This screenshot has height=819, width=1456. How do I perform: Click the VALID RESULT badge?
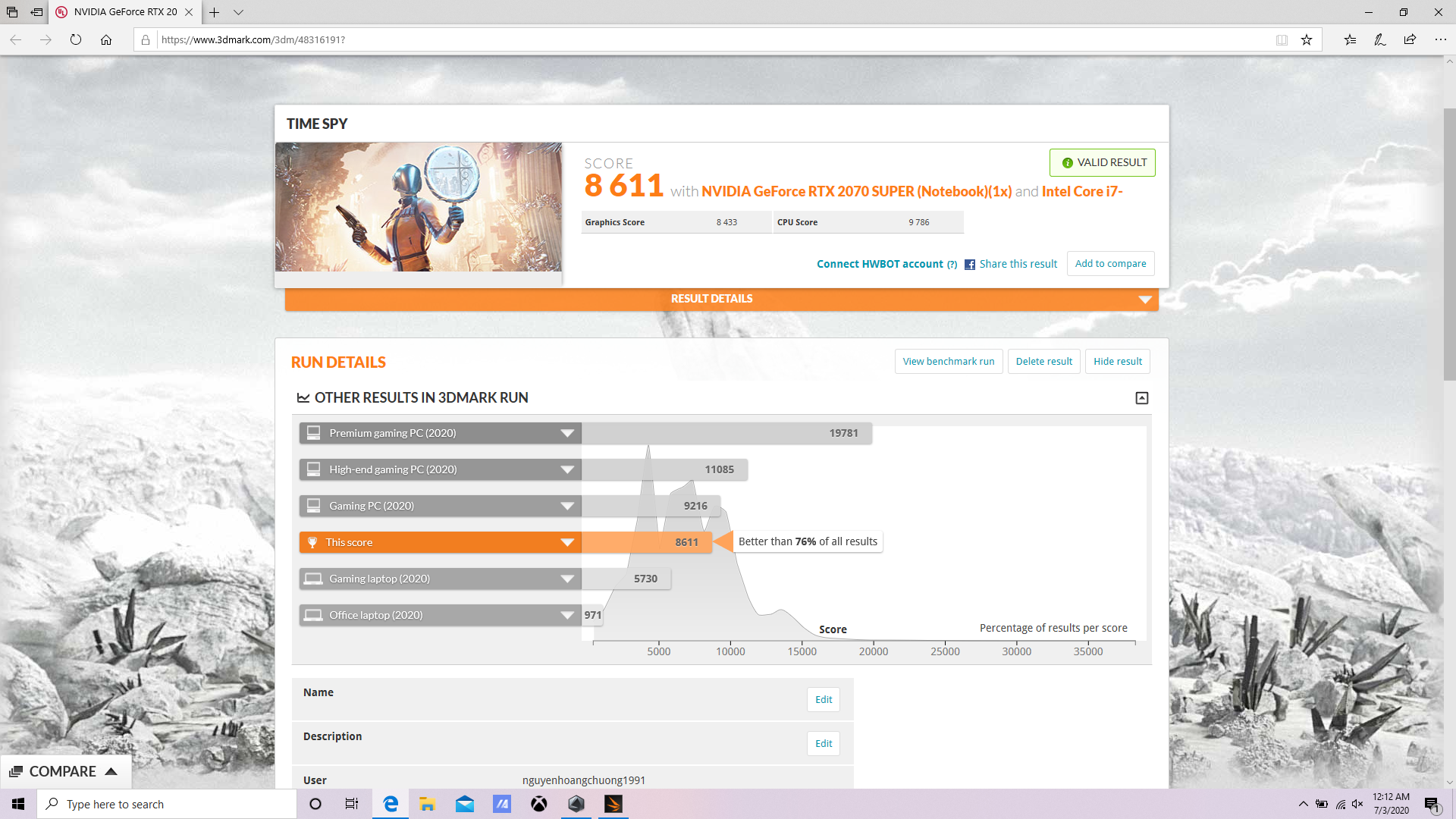coord(1103,162)
